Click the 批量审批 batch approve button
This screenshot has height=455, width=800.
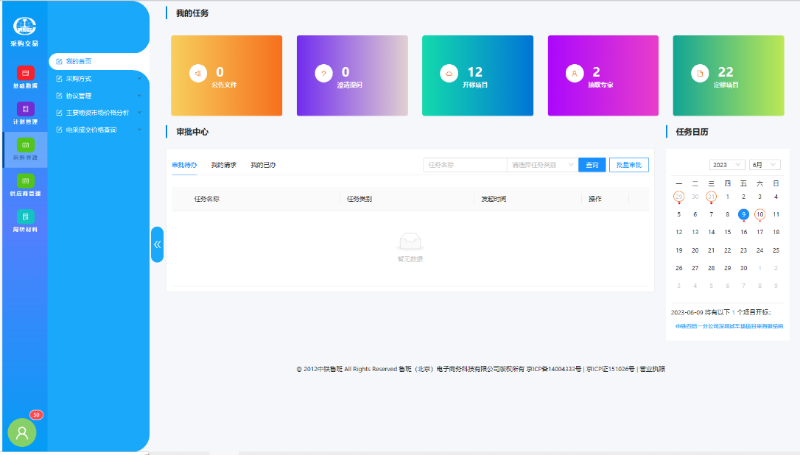tap(629, 165)
